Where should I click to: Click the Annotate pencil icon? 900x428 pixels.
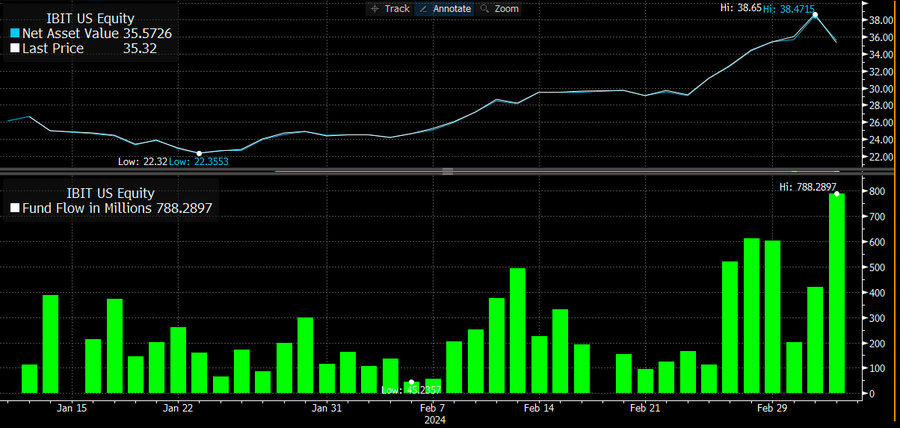click(424, 9)
